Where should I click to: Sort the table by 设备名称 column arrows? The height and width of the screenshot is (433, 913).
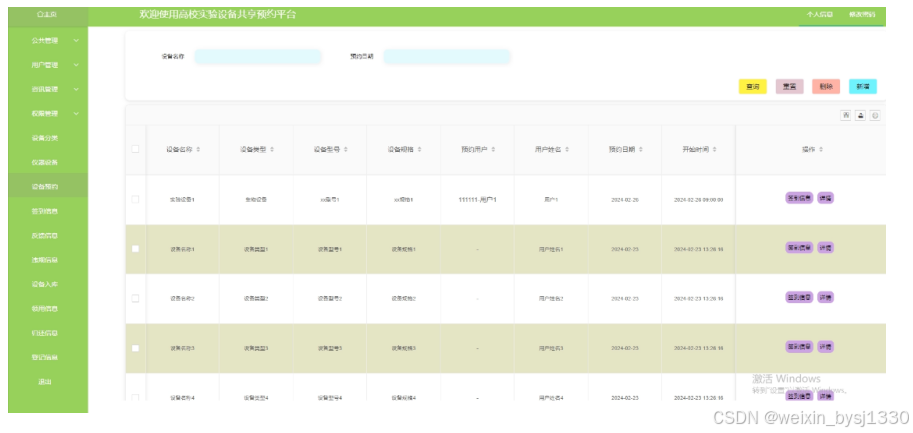tap(199, 150)
